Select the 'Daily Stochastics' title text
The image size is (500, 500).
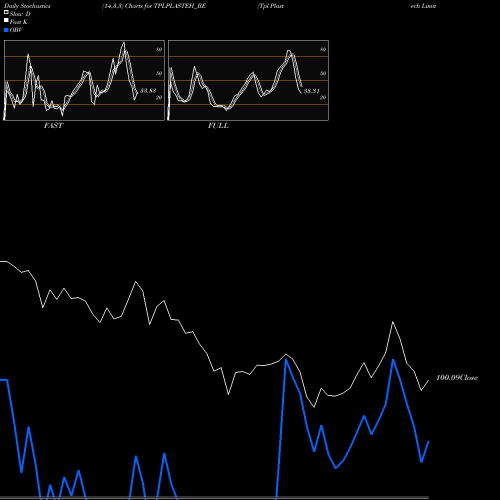click(x=27, y=6)
